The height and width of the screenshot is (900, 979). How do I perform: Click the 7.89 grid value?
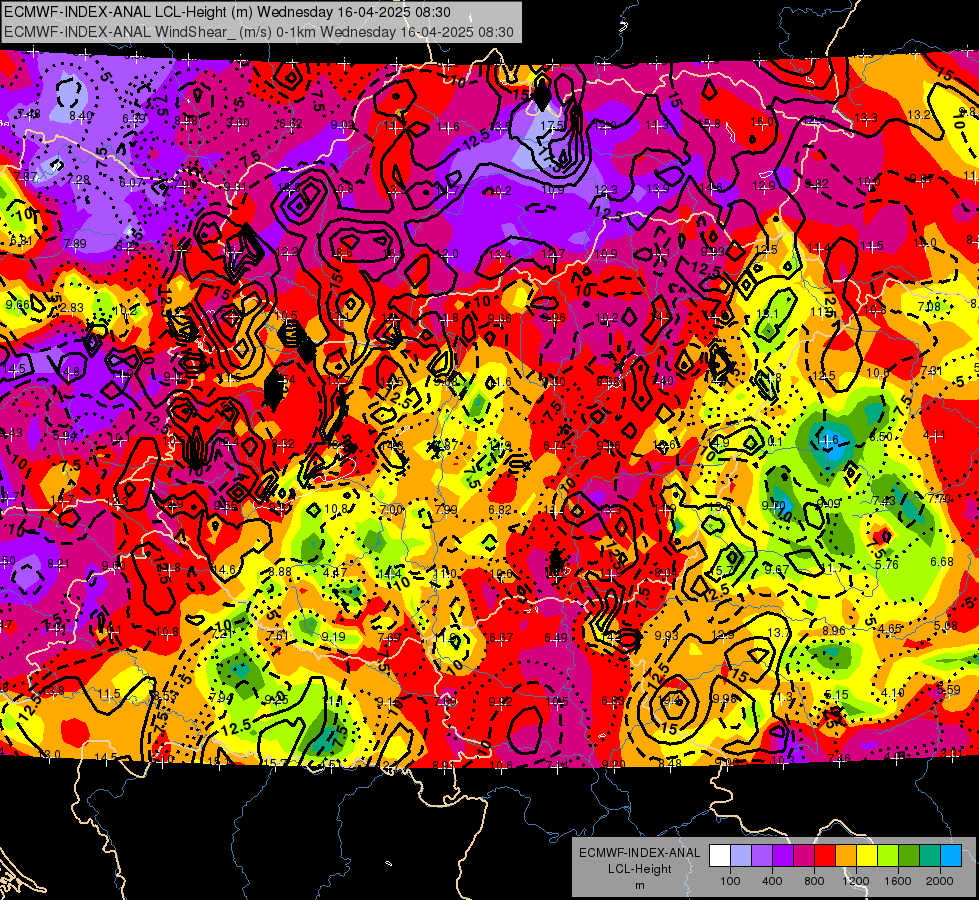tap(75, 244)
